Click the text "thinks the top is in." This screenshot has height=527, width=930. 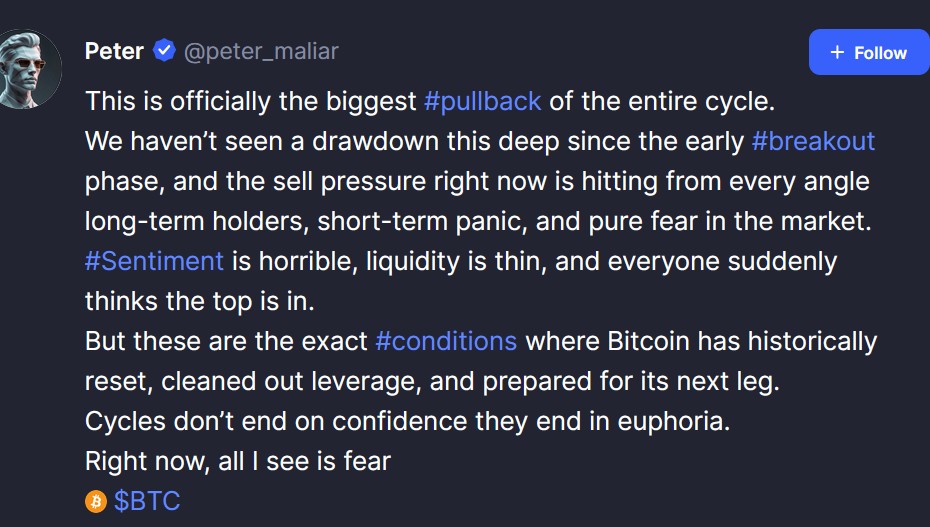tap(200, 301)
